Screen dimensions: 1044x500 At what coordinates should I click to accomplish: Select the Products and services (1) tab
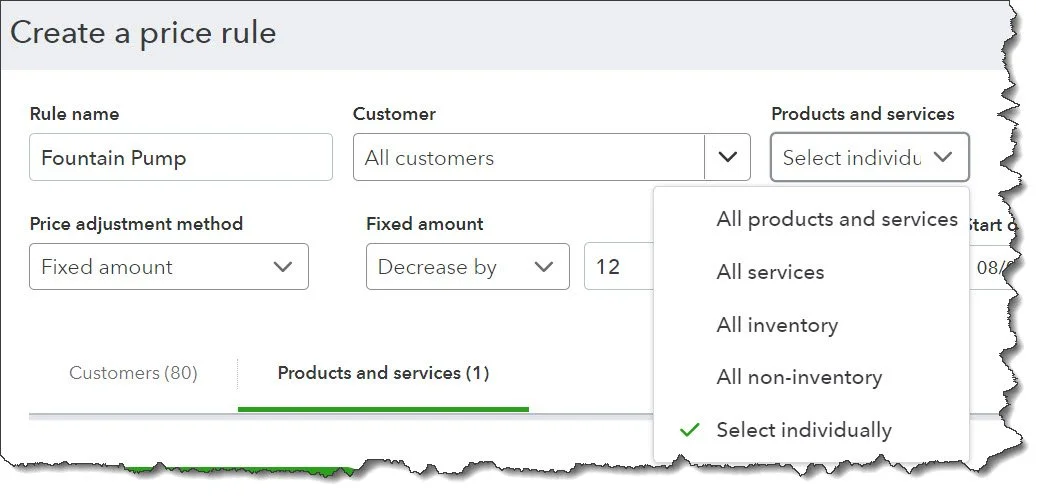click(383, 373)
